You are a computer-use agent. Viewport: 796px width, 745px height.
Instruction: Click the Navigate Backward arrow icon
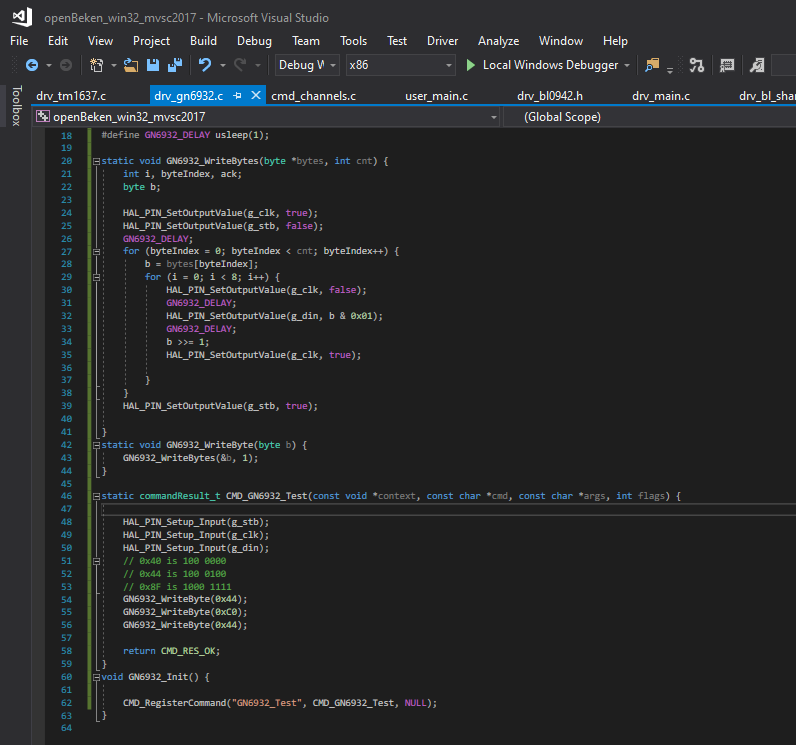pyautogui.click(x=31, y=65)
